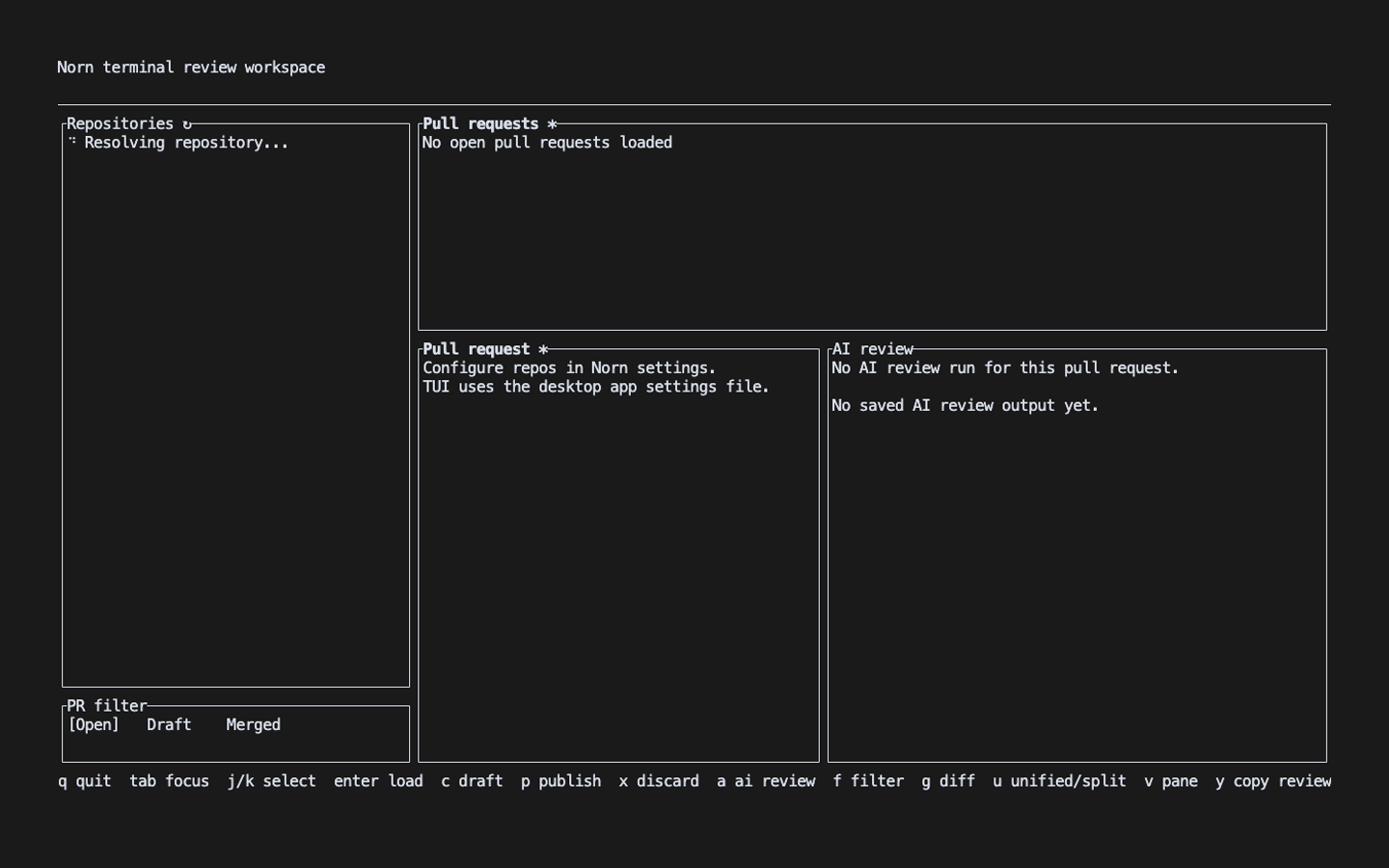This screenshot has width=1389, height=868.
Task: Click the 'c draft' shortcut hint
Action: coord(472,781)
